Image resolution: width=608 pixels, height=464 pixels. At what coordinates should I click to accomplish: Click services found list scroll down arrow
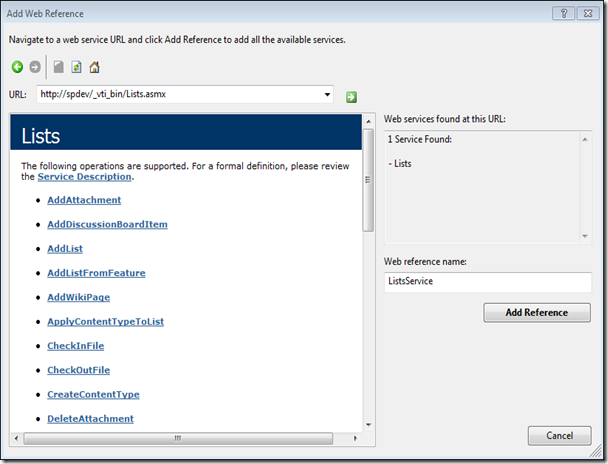pos(585,236)
